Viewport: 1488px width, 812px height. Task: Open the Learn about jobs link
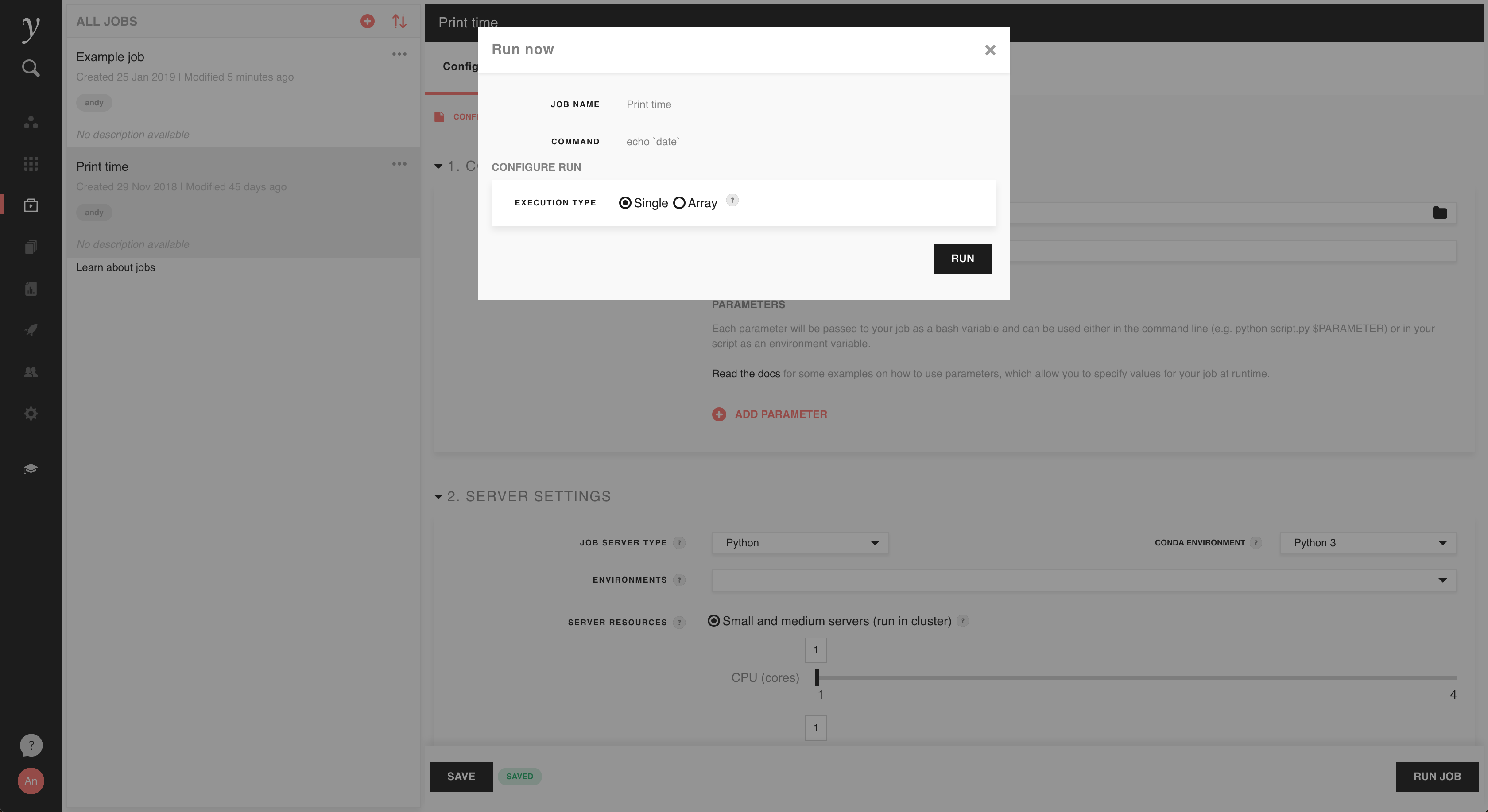point(116,267)
